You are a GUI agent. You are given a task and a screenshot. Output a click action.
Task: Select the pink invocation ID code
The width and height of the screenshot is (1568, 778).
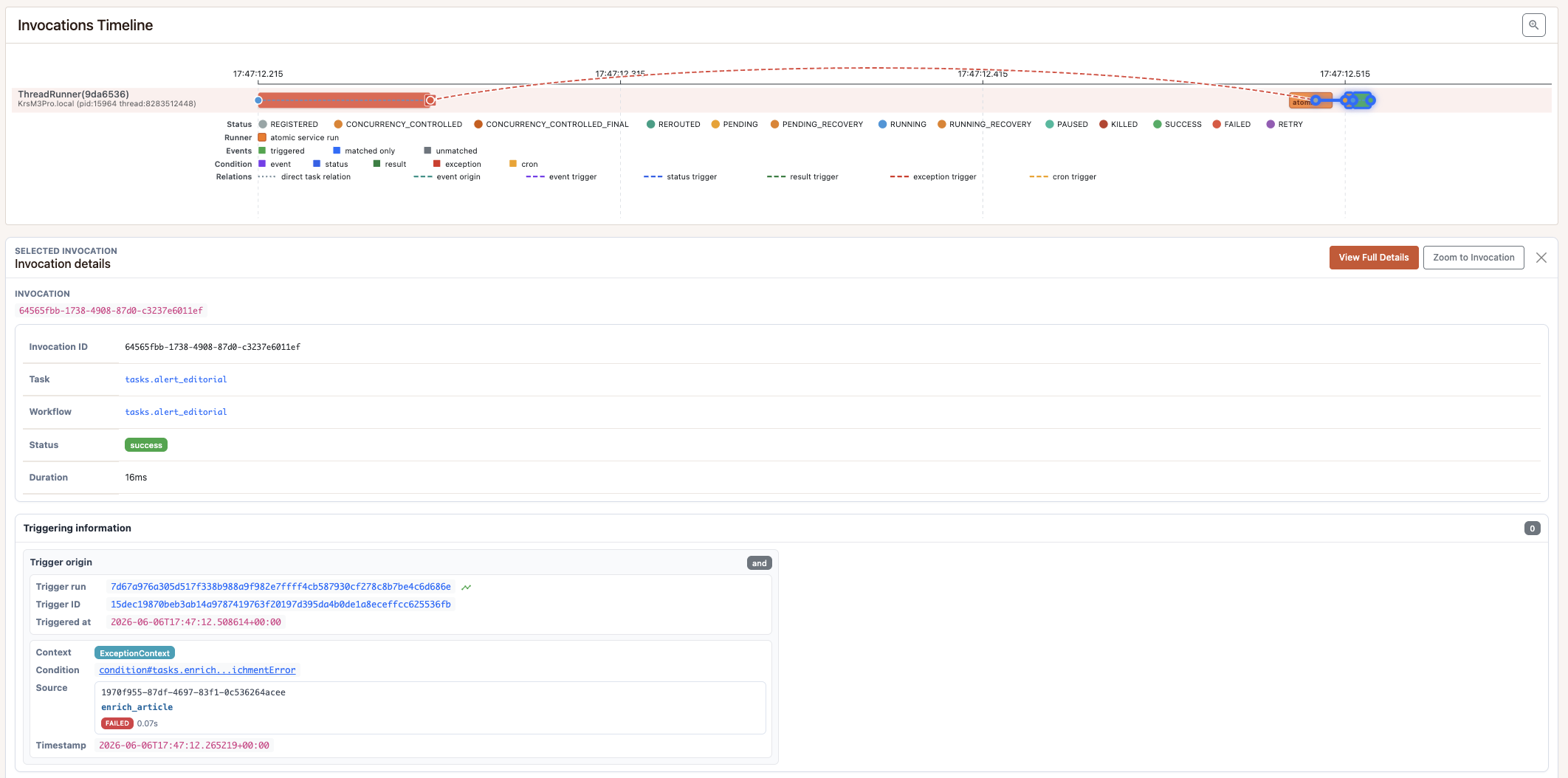click(111, 311)
